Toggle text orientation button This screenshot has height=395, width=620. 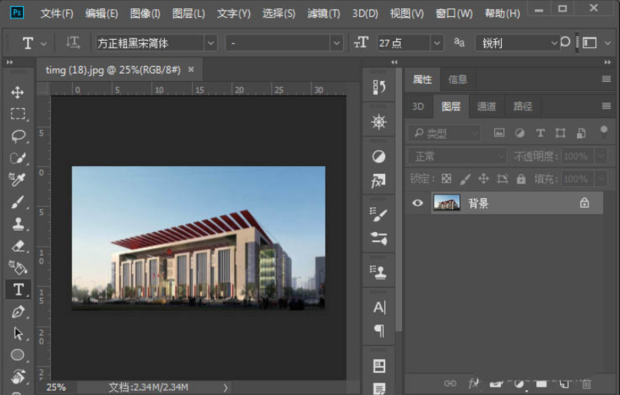pos(73,42)
